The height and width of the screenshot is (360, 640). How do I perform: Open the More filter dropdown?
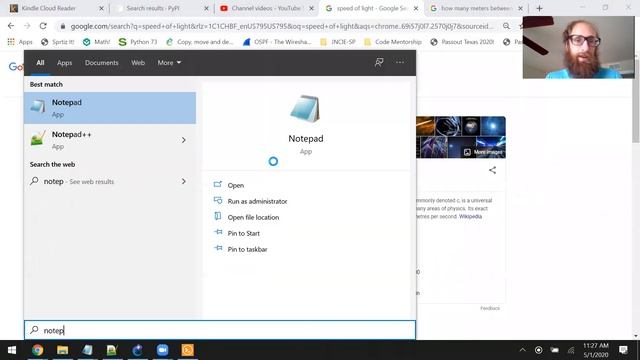(169, 63)
